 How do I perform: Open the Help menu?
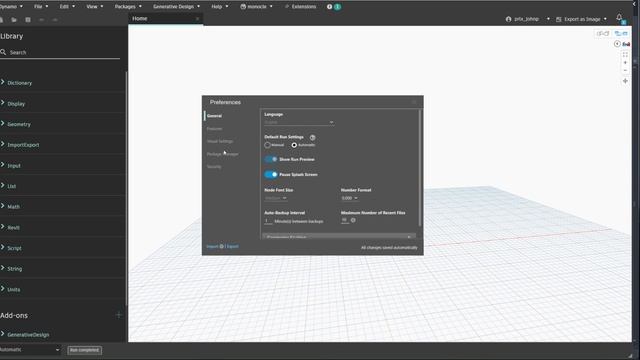coord(219,7)
